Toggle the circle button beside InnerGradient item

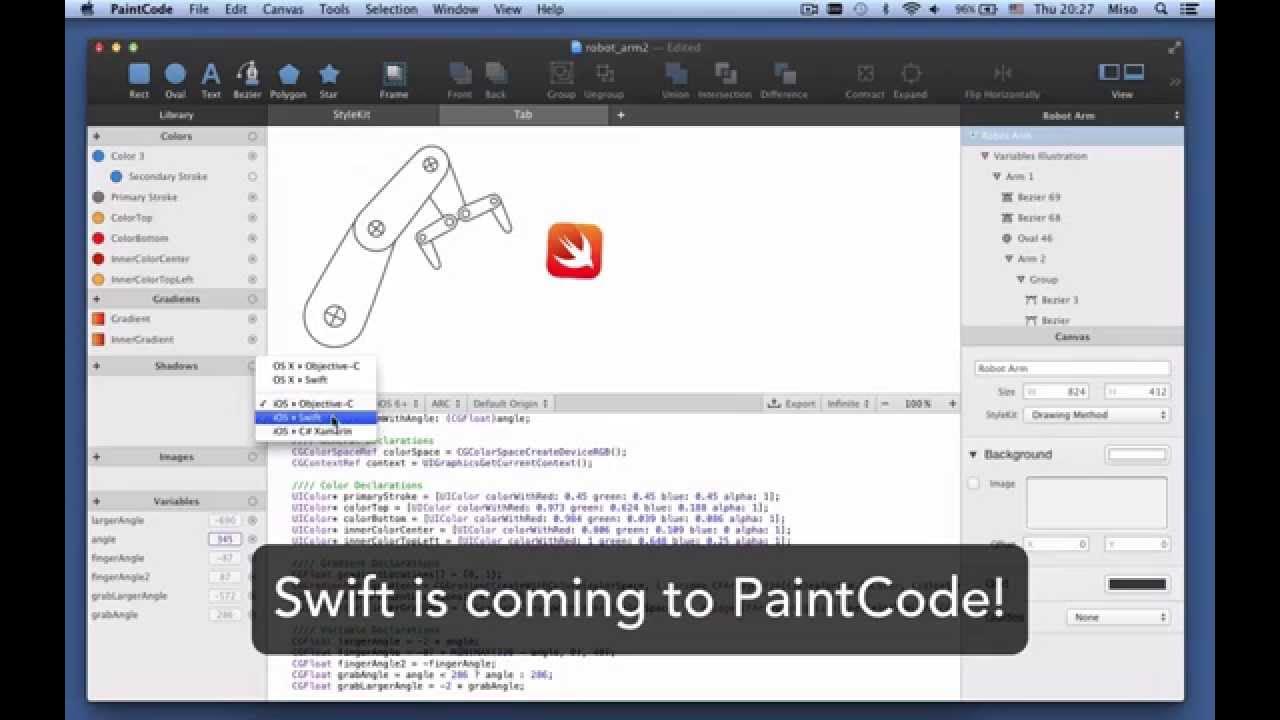pos(252,340)
